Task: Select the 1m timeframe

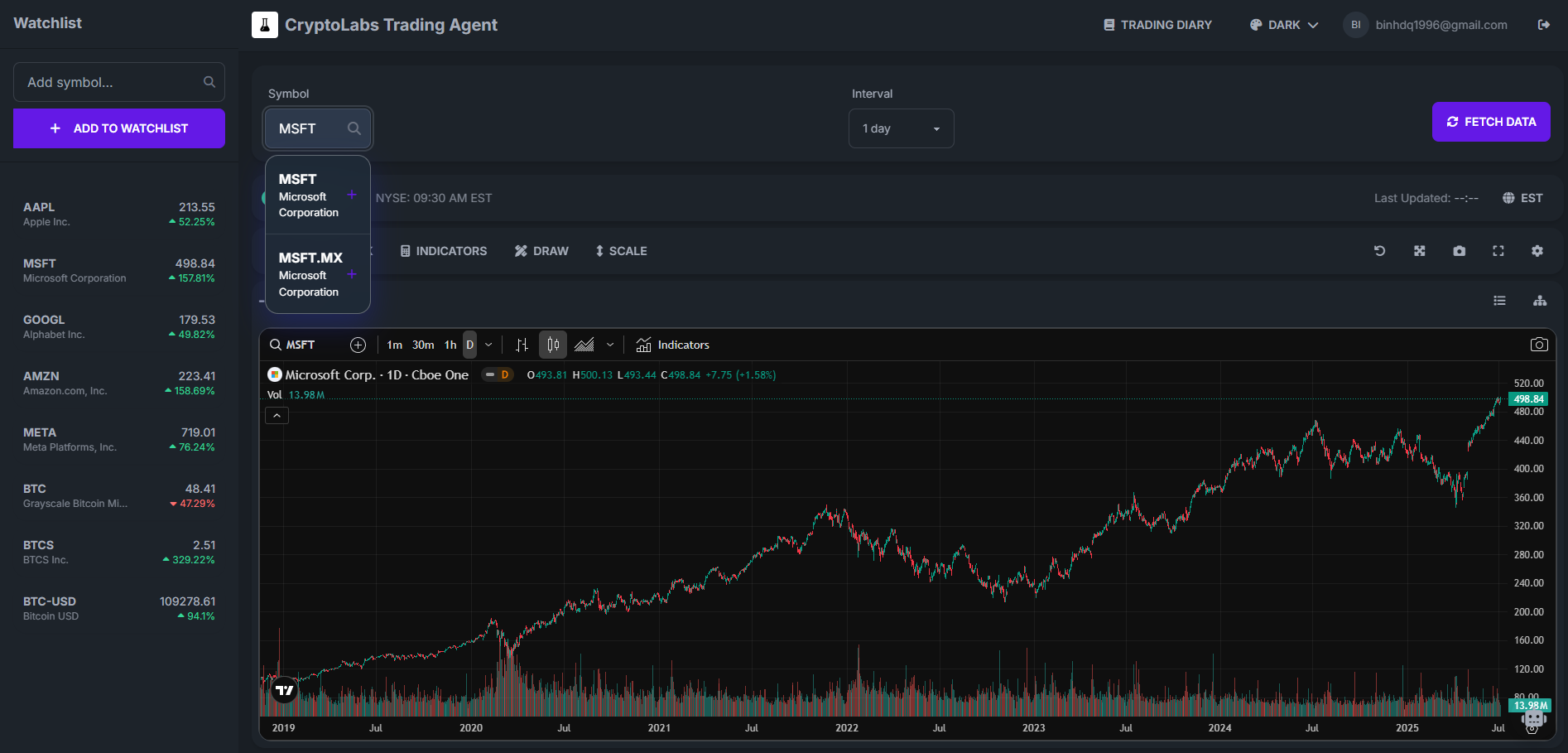Action: point(394,345)
